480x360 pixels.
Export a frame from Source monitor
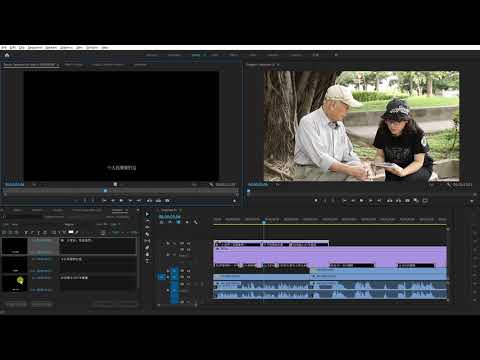[167, 201]
